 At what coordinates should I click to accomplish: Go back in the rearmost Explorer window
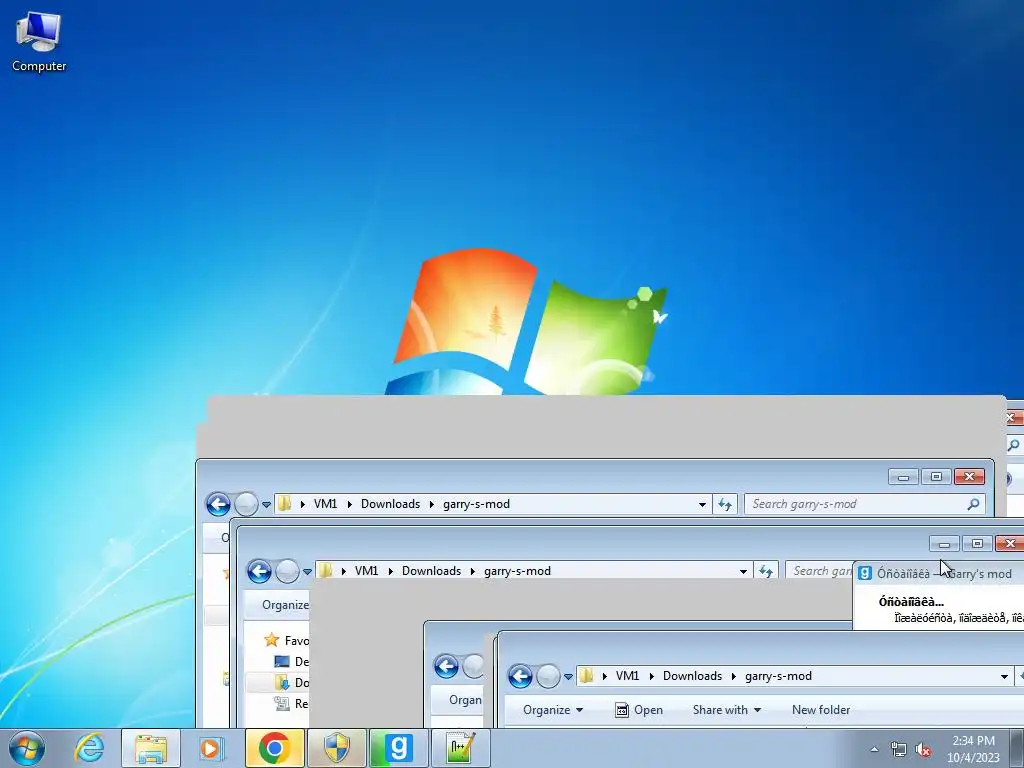[218, 504]
